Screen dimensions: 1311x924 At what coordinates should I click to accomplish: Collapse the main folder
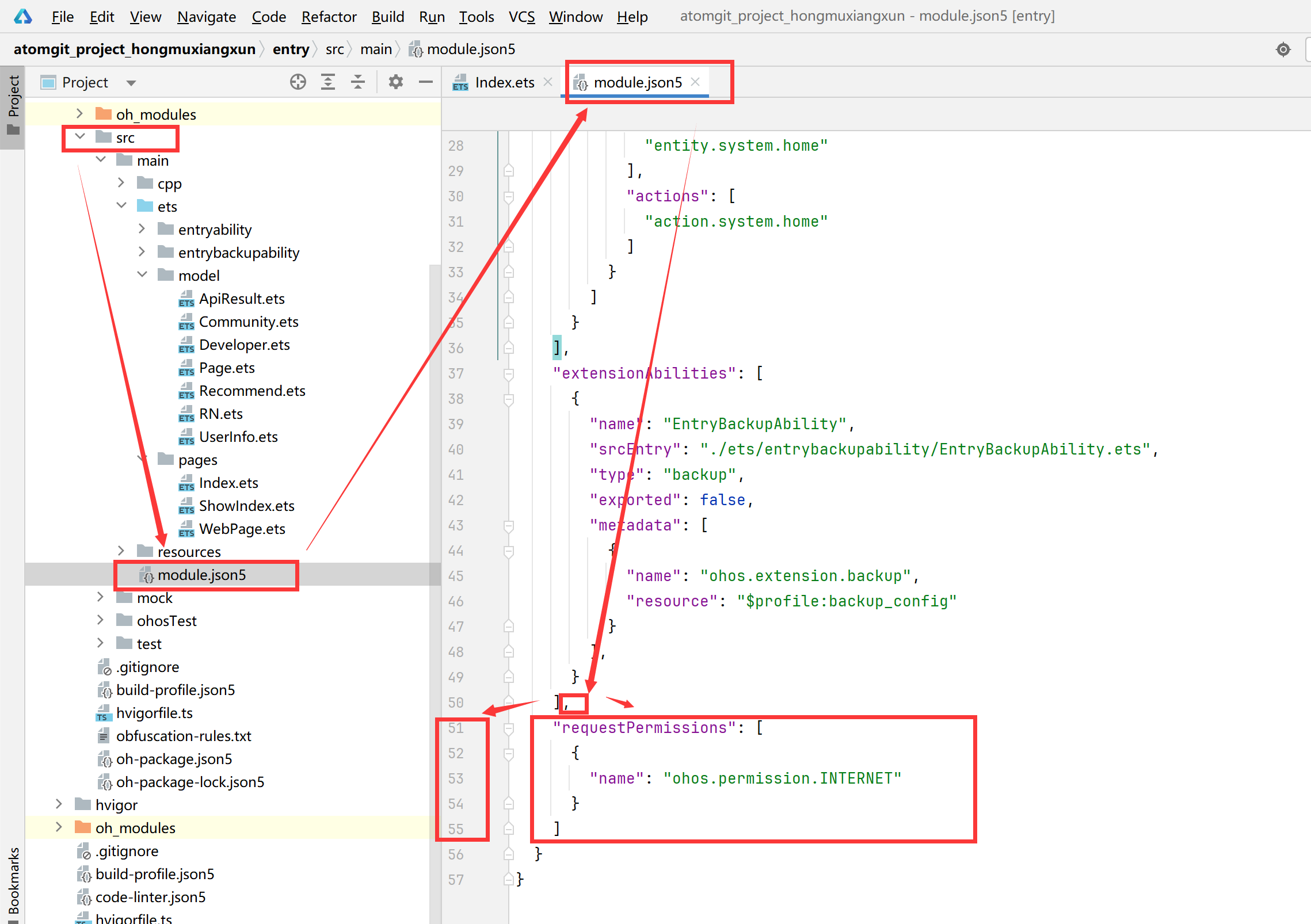point(101,160)
